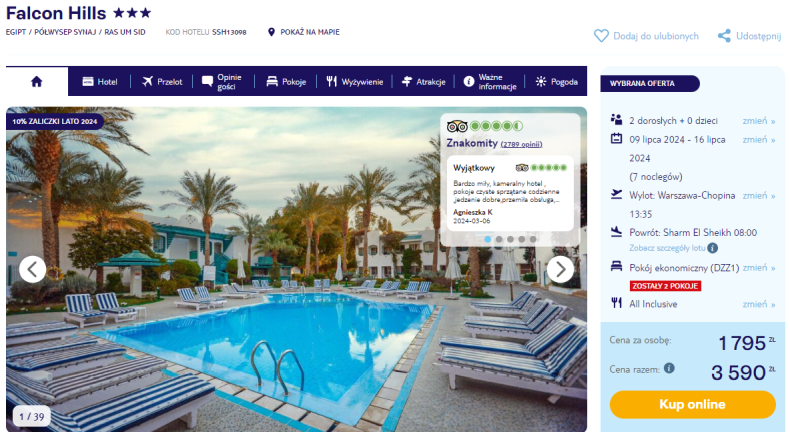Click the info icon next to Cena razem
This screenshot has width=790, height=432.
(669, 368)
